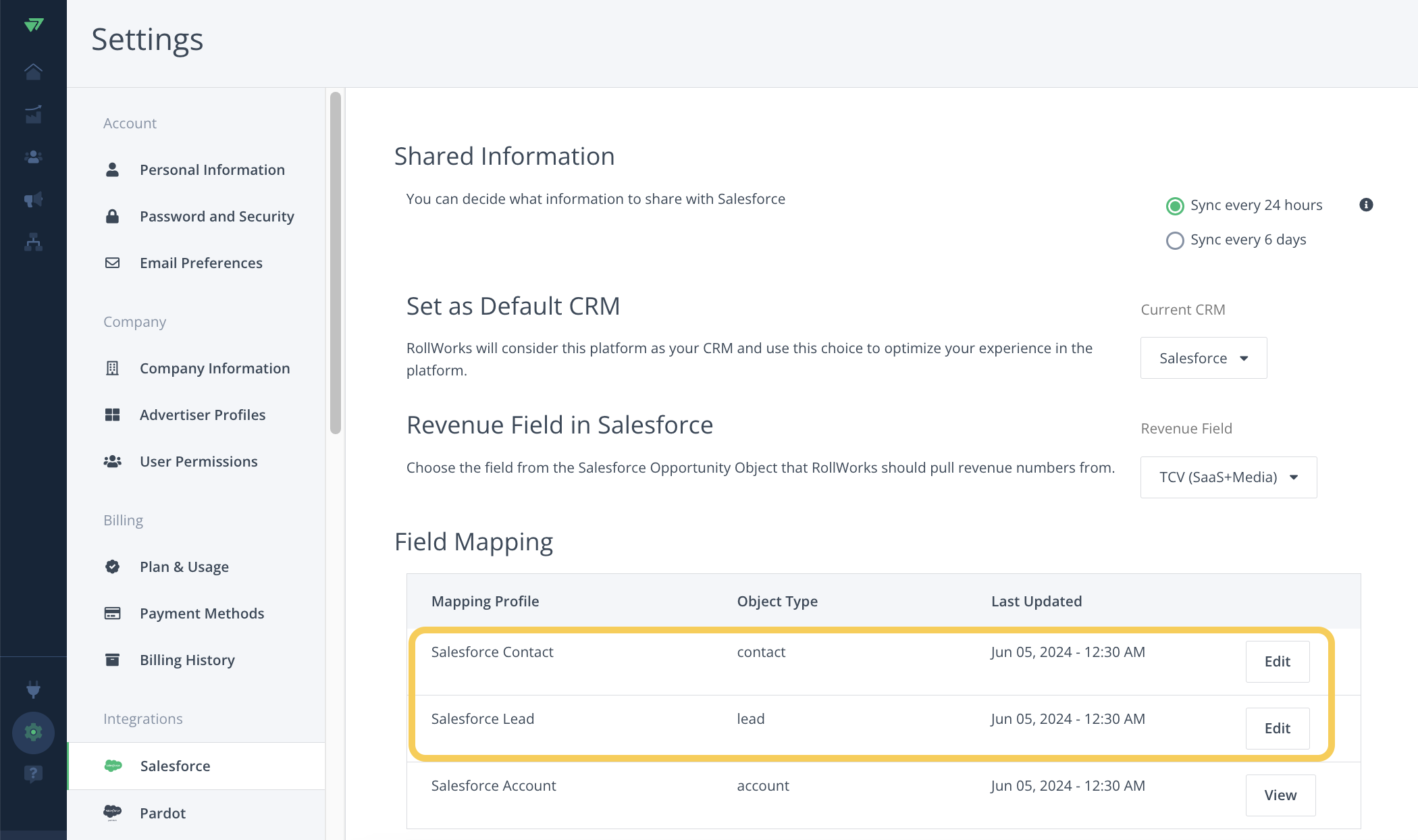
Task: Open the Revenue Field TCV dropdown
Action: [1228, 477]
